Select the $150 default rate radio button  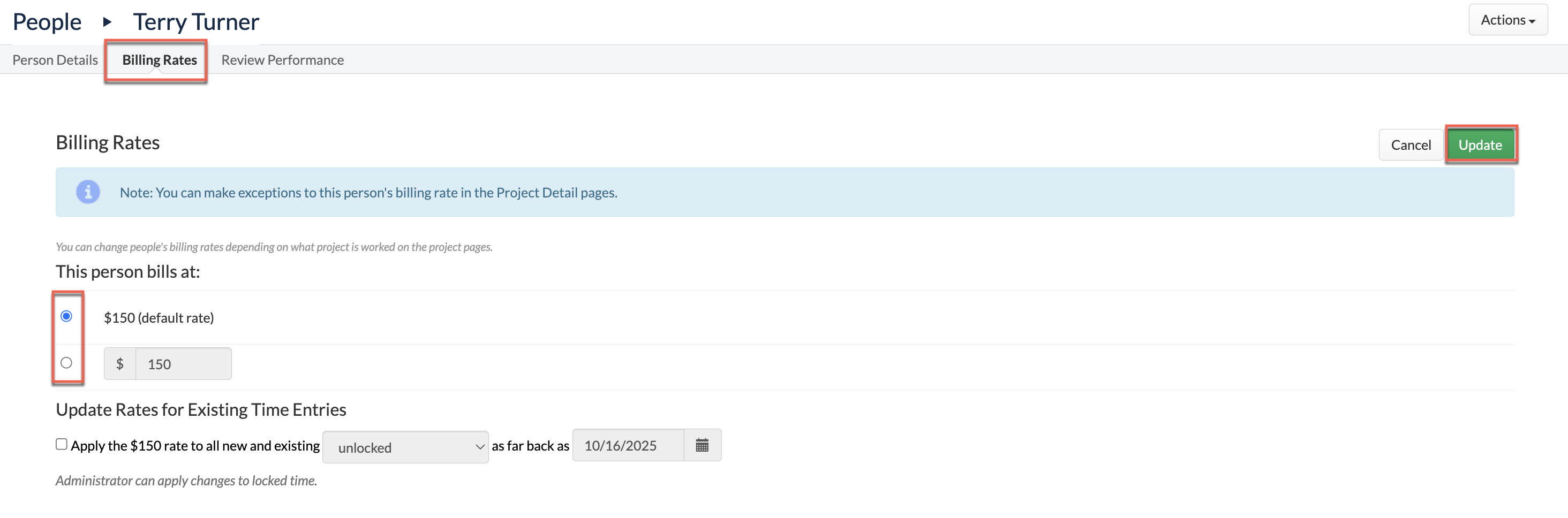pos(66,316)
